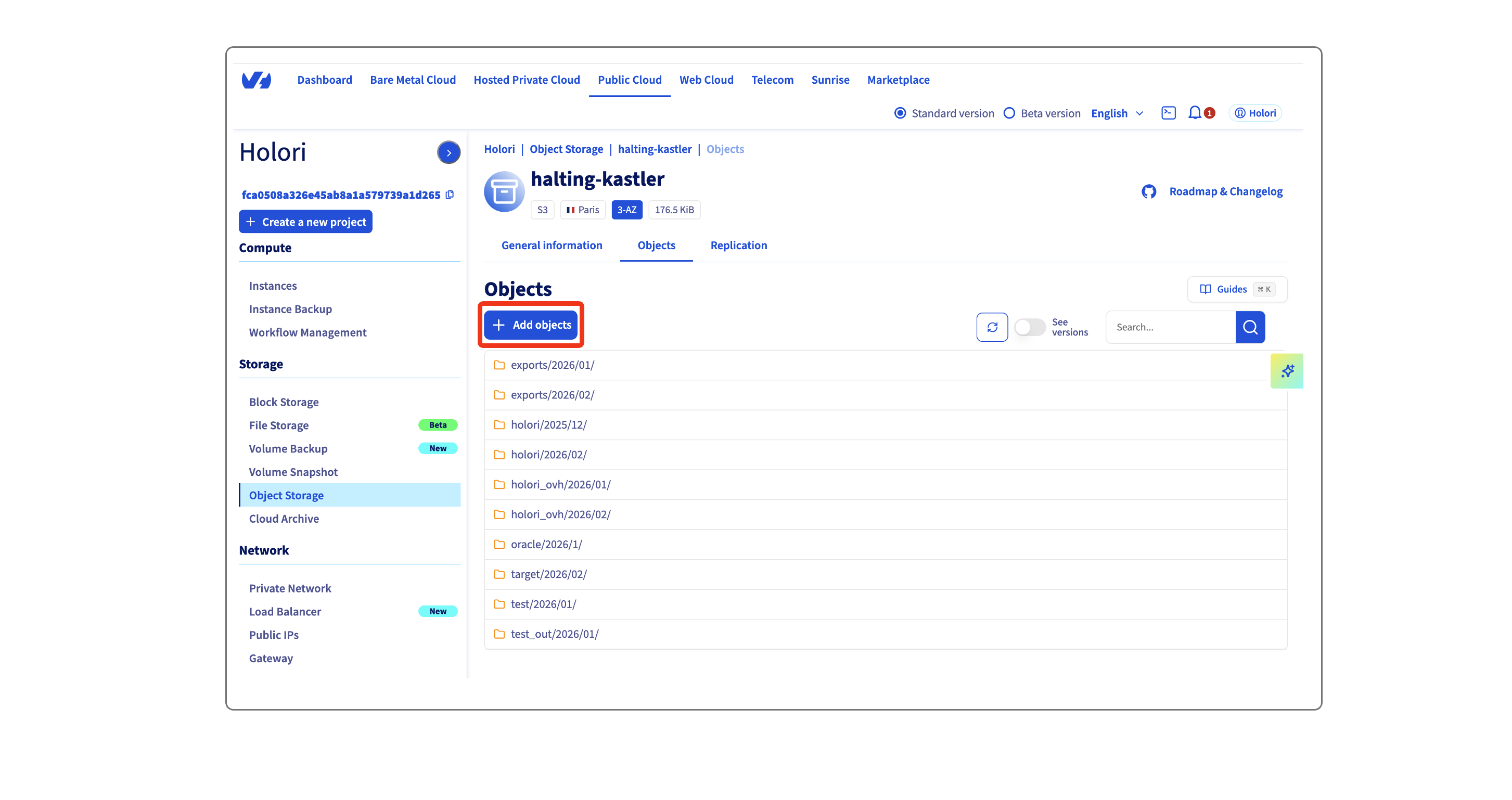
Task: Open the Web Cloud menu item
Action: tap(706, 80)
